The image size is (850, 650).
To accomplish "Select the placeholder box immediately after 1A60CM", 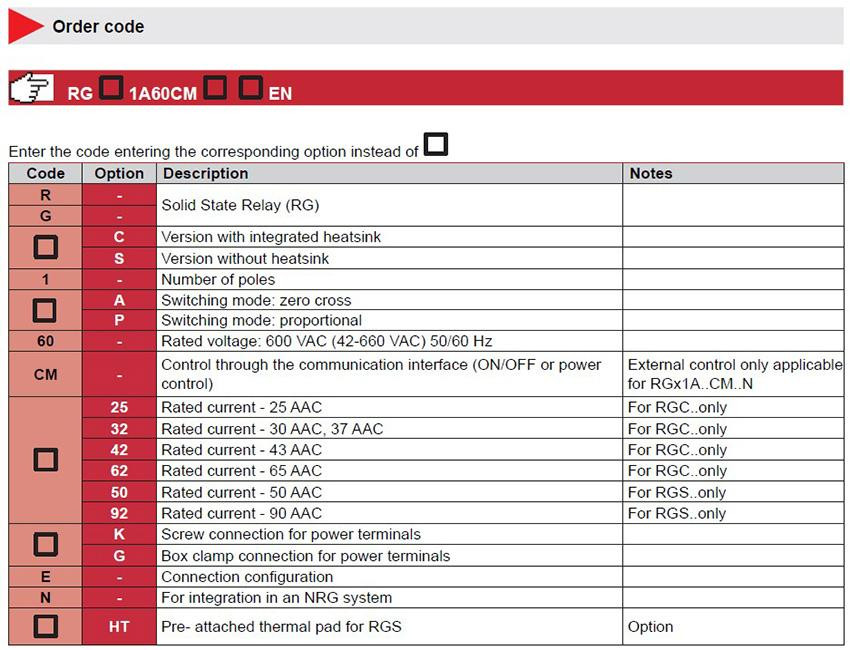I will 215,87.
